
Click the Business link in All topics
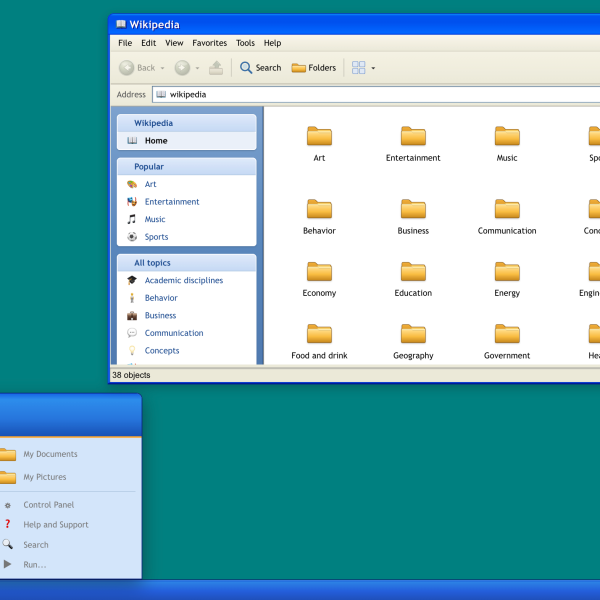coord(160,316)
